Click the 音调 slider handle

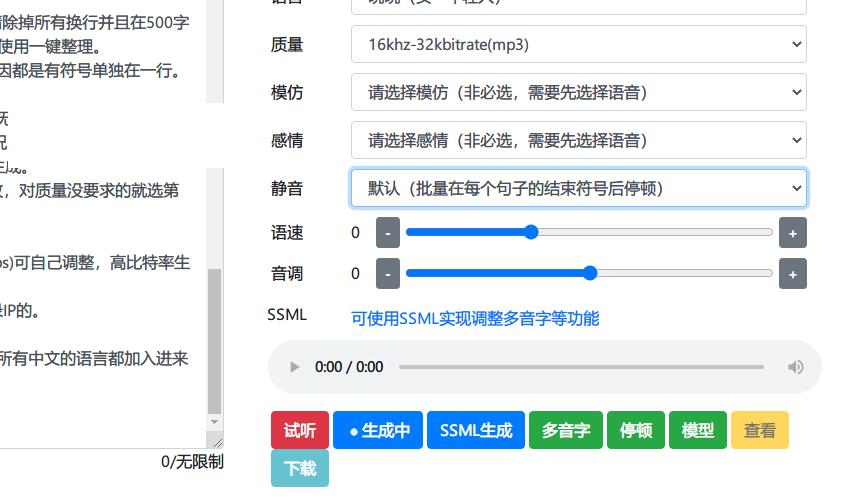coord(589,273)
